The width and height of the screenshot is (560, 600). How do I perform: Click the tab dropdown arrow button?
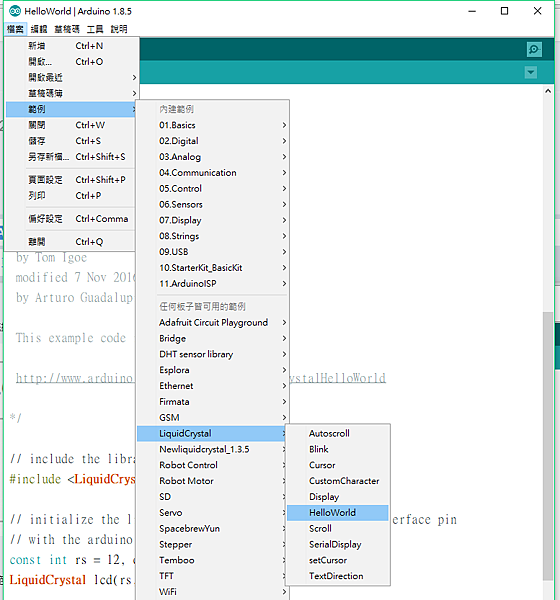pos(531,72)
